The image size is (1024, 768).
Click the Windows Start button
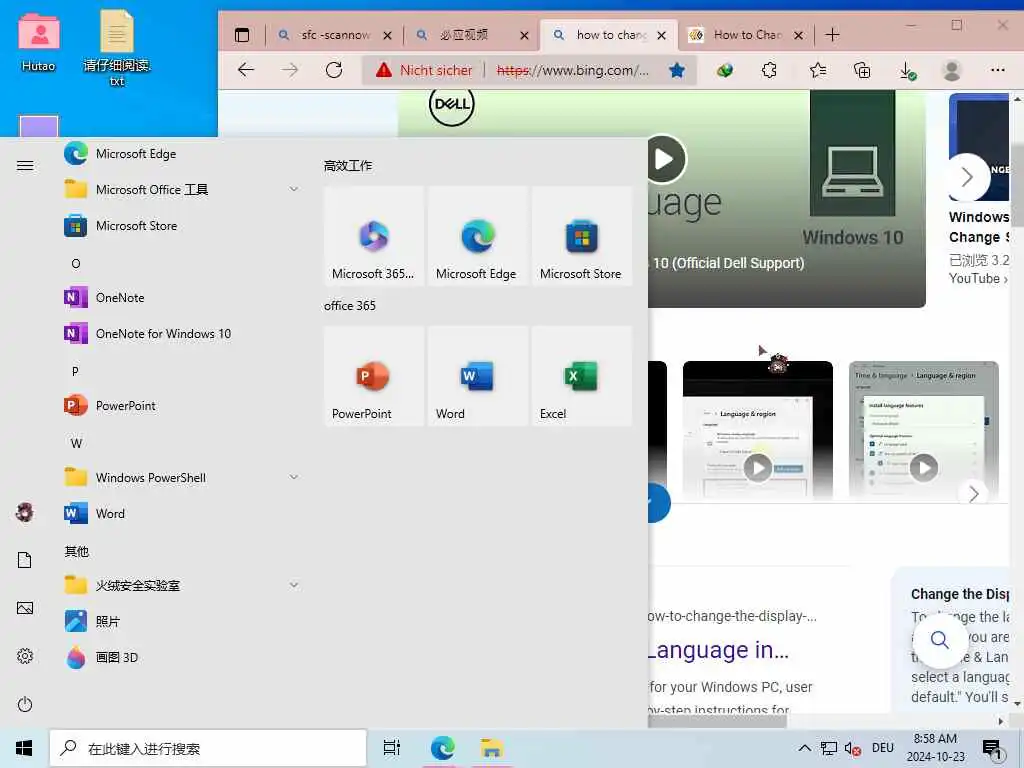24,748
